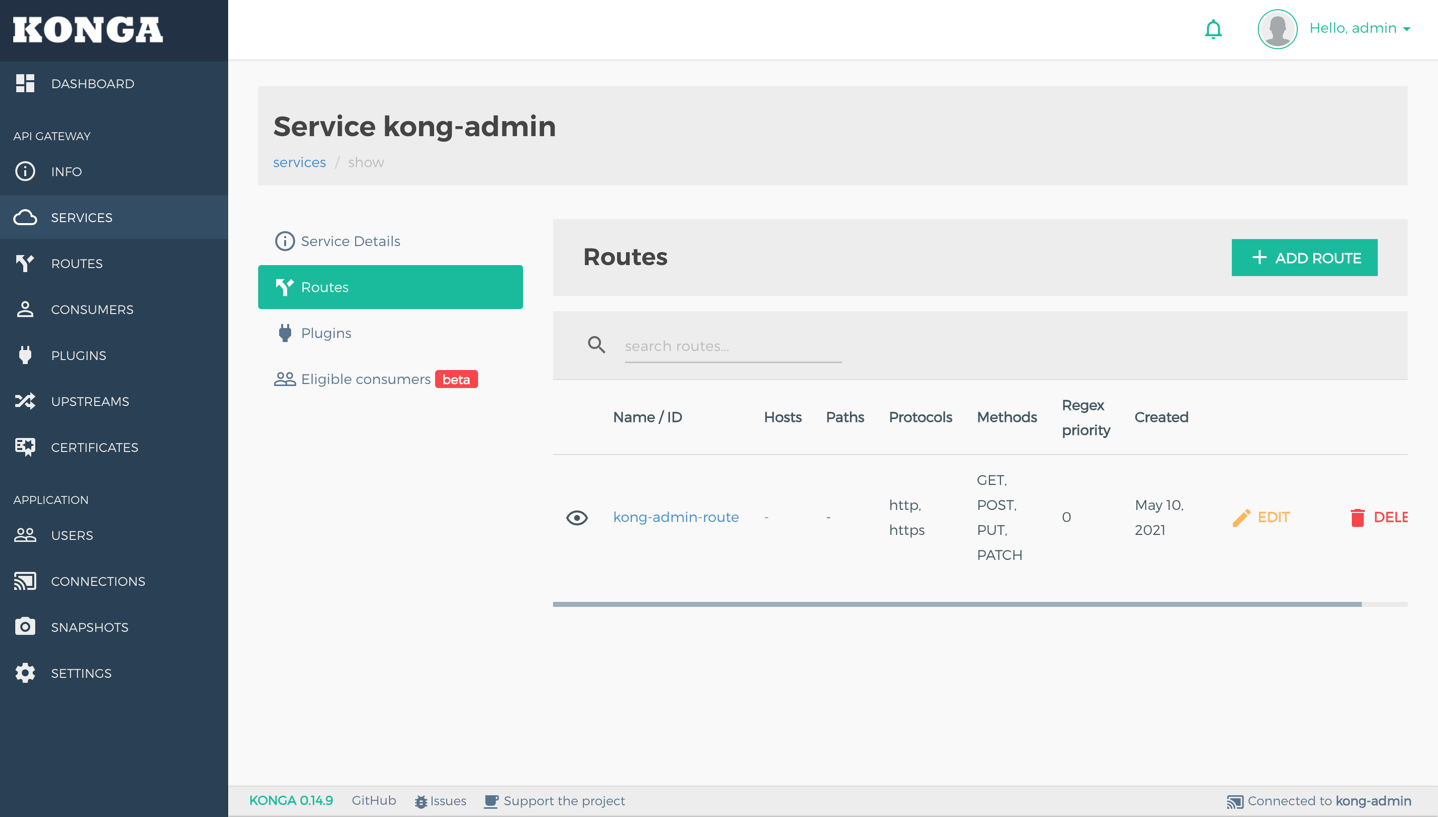The width and height of the screenshot is (1438, 817).
Task: Open Snapshots sidebar label
Action: point(89,628)
